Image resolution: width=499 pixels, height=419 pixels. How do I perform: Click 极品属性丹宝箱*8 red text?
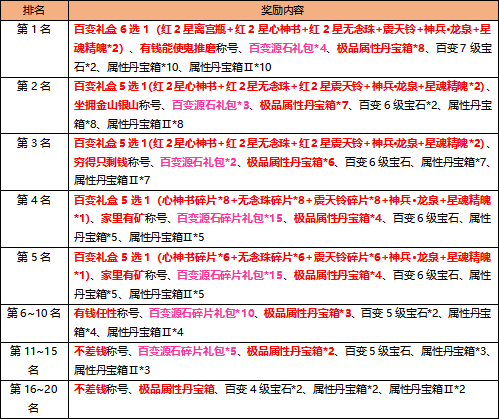point(380,48)
